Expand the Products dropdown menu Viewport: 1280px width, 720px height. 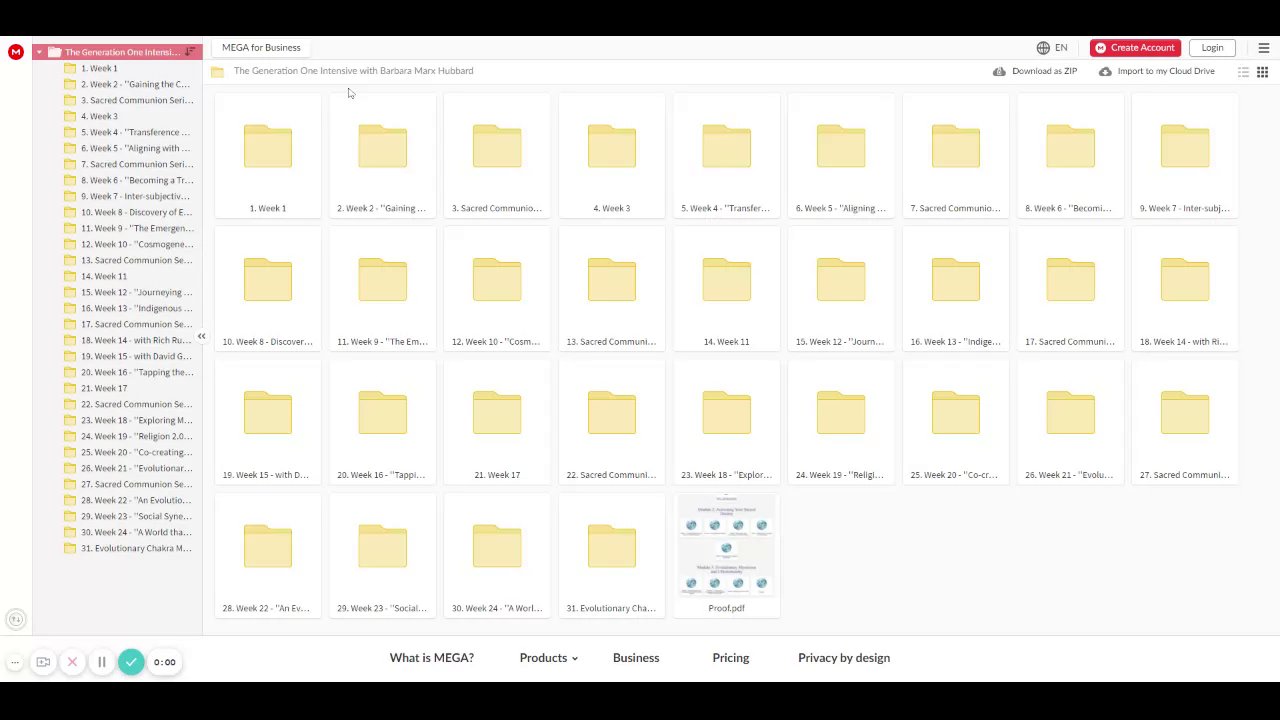[549, 658]
